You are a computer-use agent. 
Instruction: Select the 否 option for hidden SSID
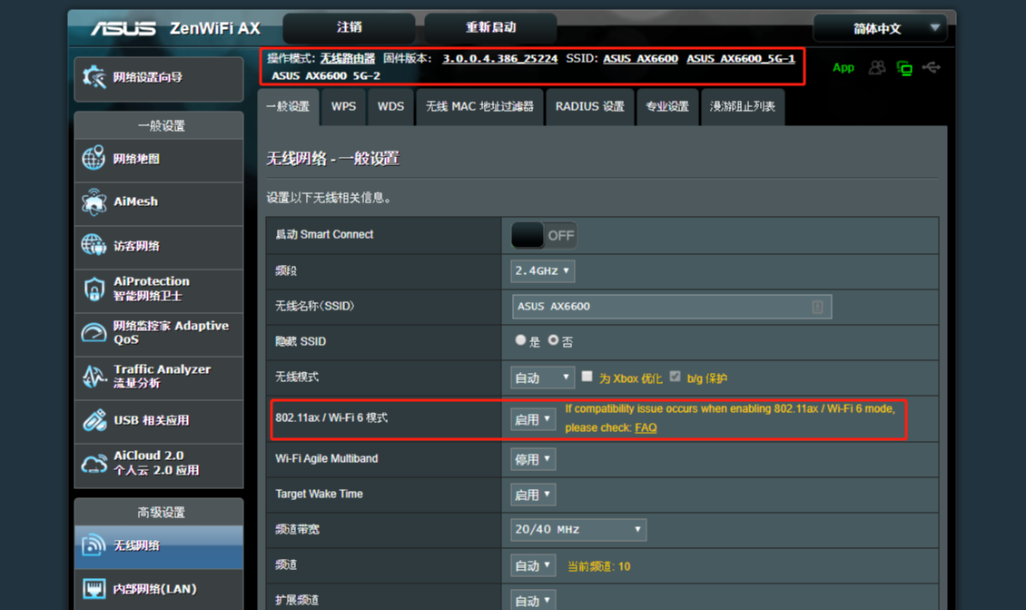point(554,340)
